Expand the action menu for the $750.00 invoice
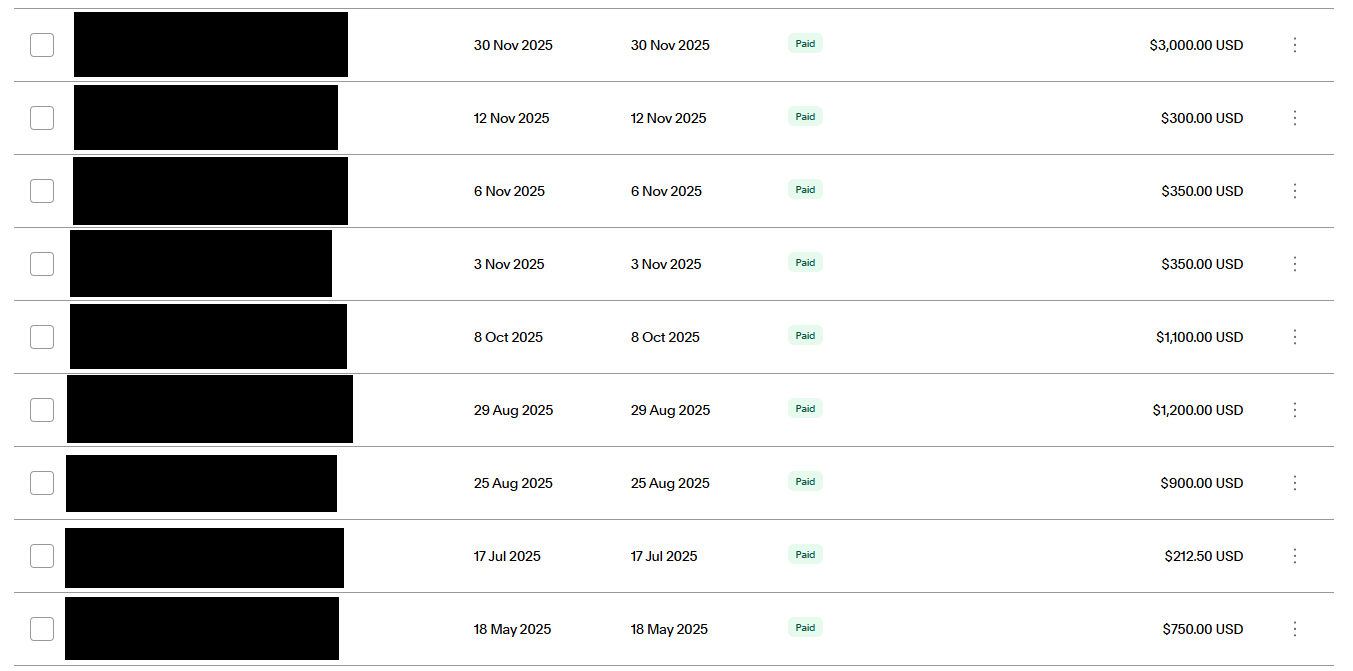This screenshot has width=1353, height=671. tap(1294, 629)
